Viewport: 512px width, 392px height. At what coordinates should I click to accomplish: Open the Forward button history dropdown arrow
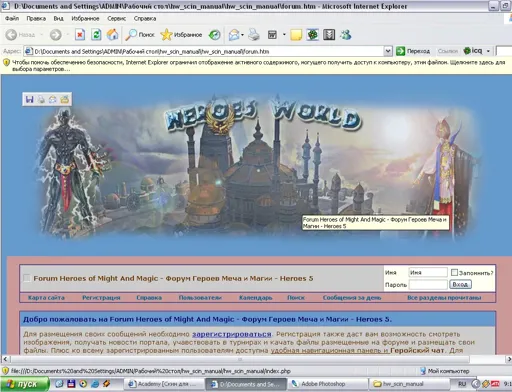point(67,35)
